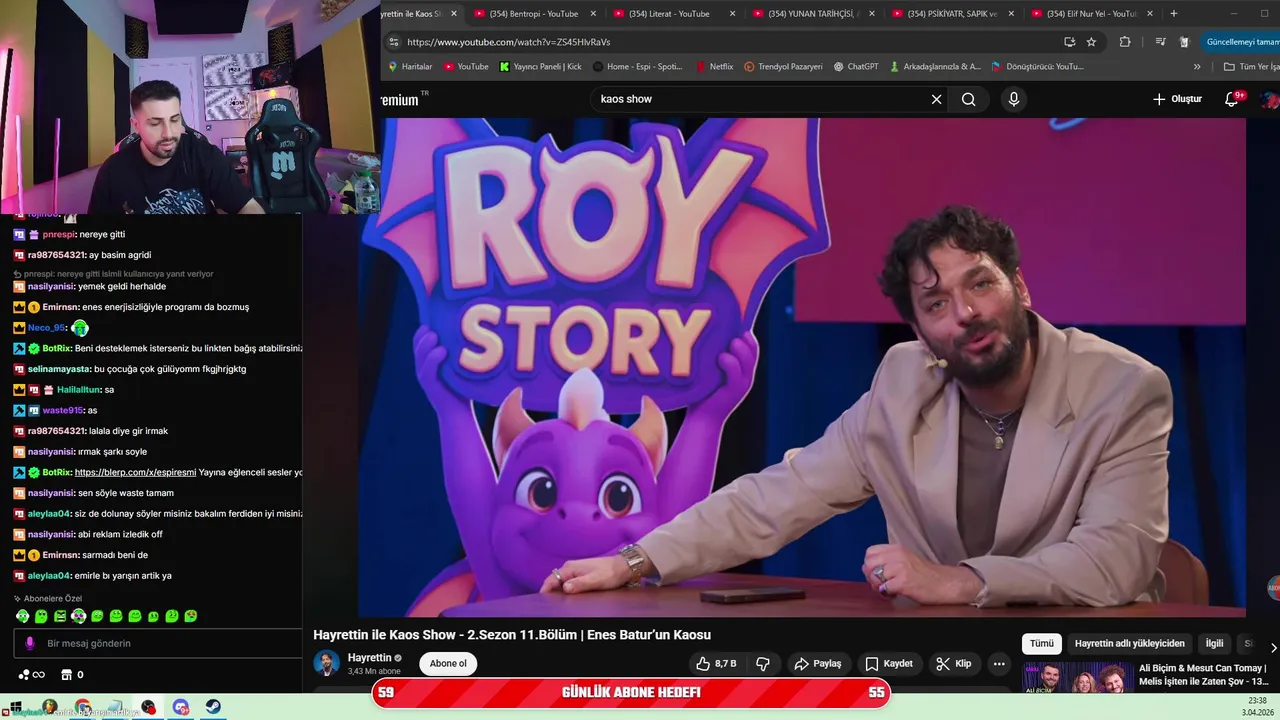Open 'Dönüştürücü: YouTu...' bookmark

coord(1037,67)
